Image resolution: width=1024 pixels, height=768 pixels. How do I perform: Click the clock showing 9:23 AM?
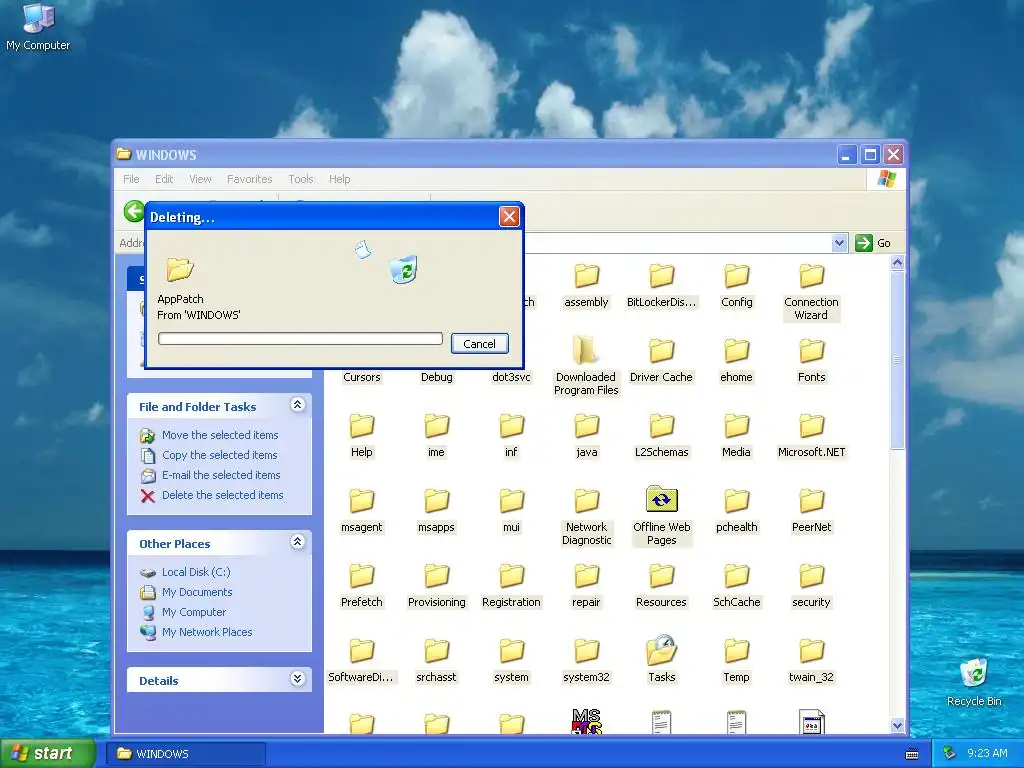tap(987, 753)
